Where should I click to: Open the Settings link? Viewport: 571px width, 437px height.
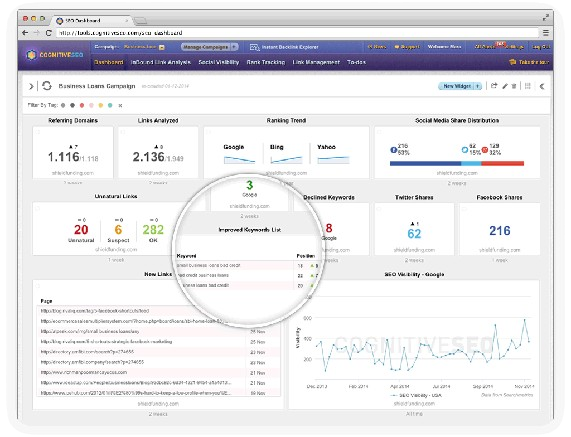pos(515,47)
